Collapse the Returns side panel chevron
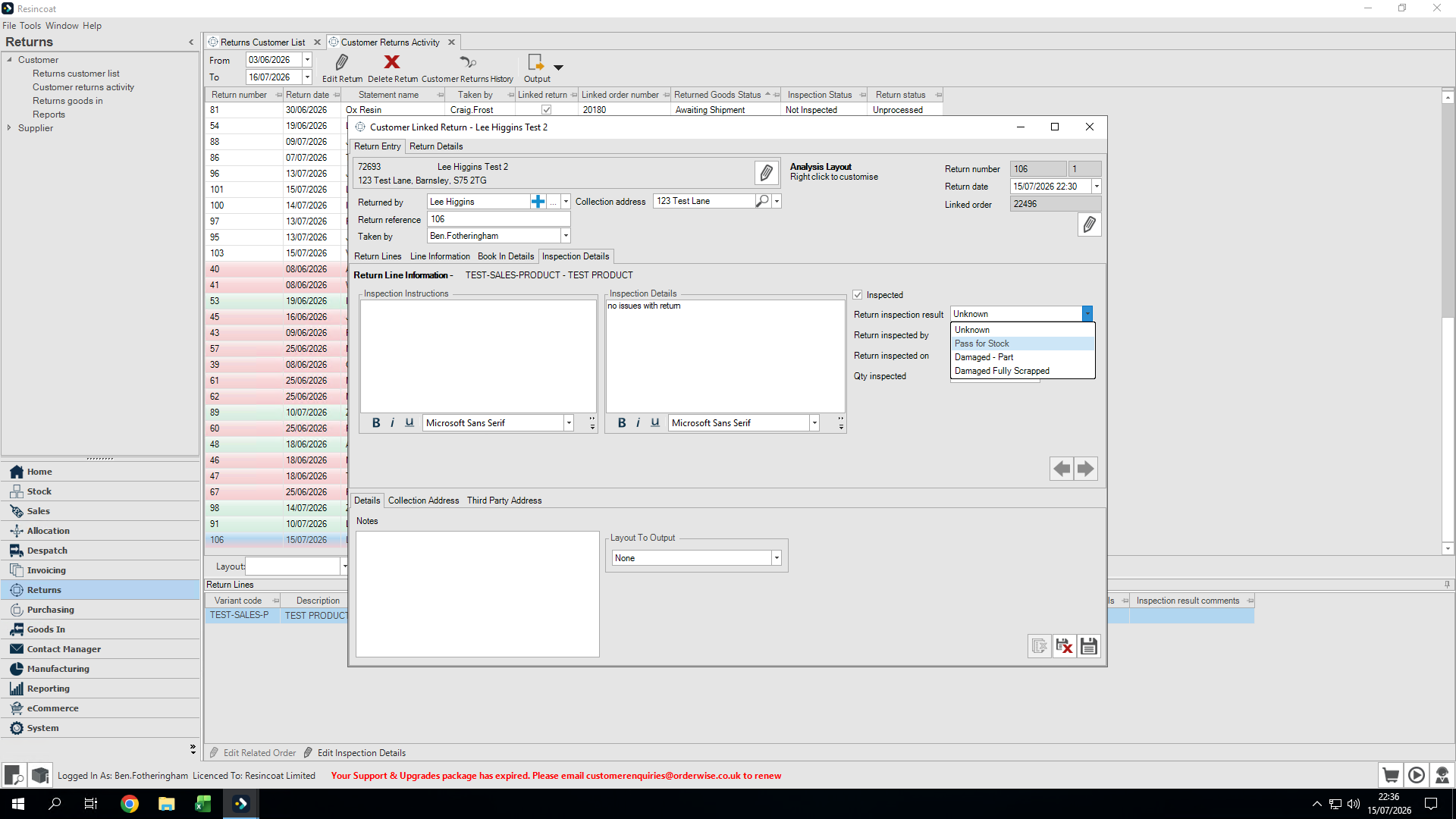 click(191, 42)
